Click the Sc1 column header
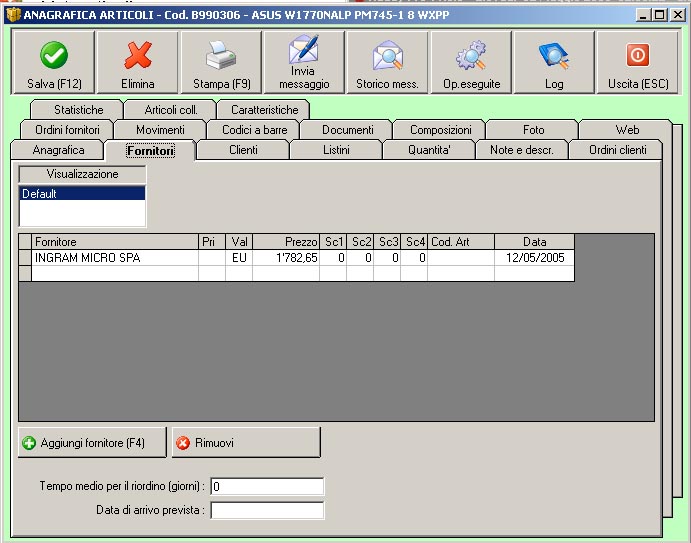Viewport: 691px width, 543px height. click(333, 242)
